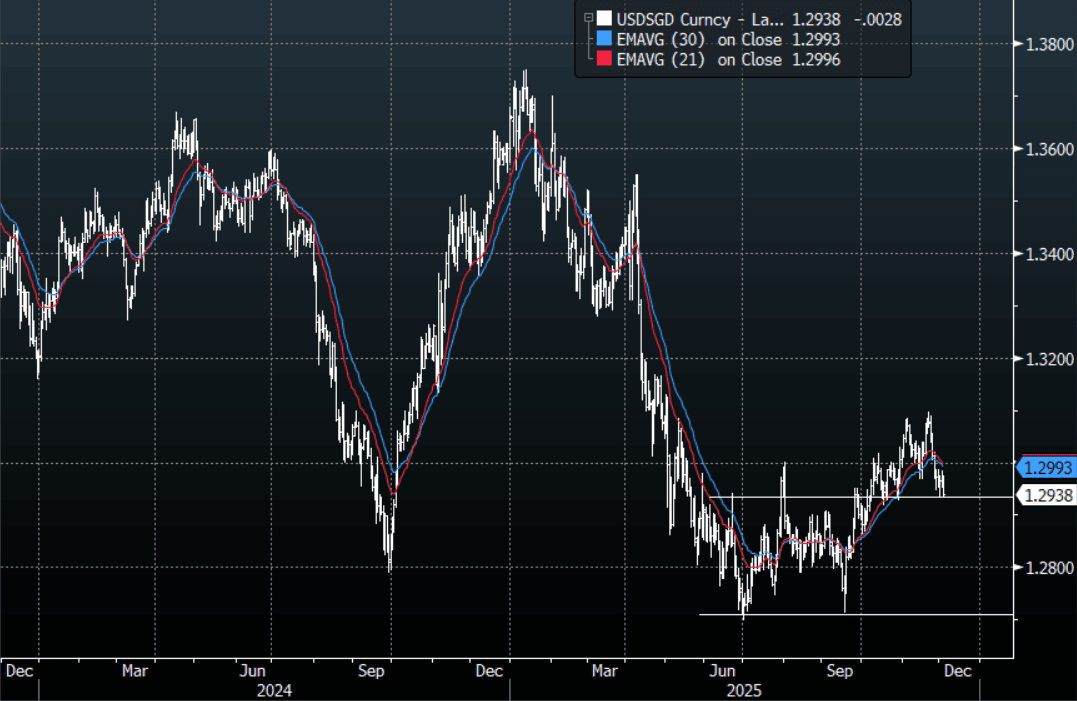1077x701 pixels.
Task: Click the white USDSGD color swatch
Action: click(603, 17)
